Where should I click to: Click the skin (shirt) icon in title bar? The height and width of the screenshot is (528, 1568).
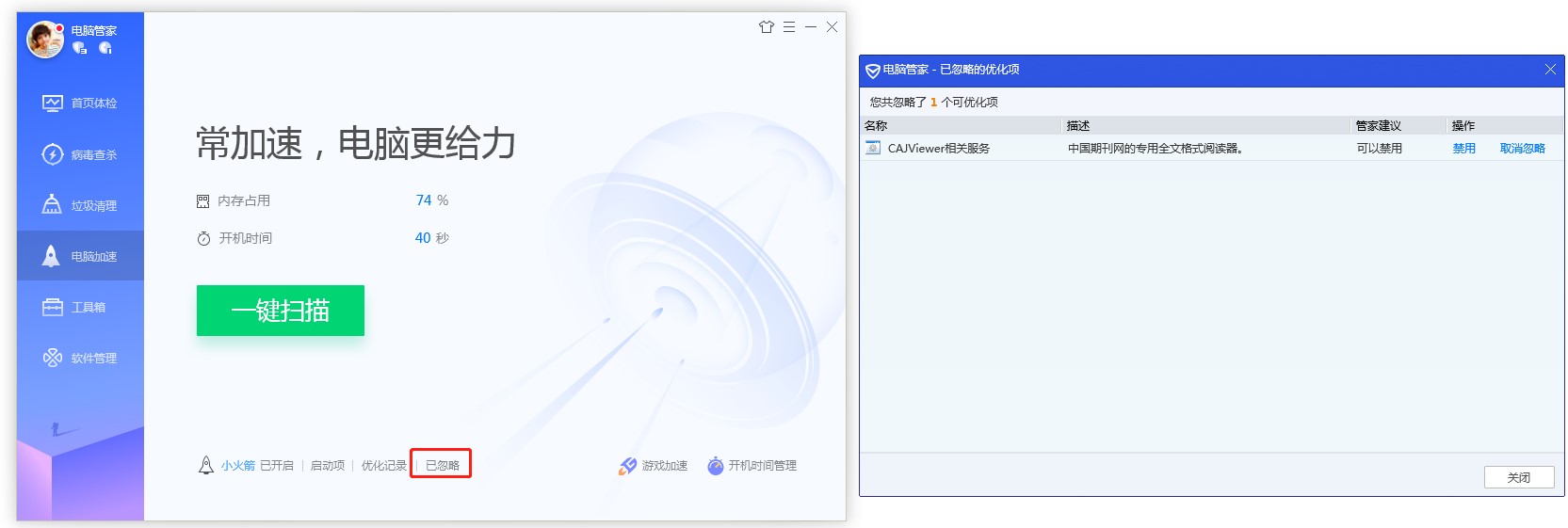(x=767, y=27)
